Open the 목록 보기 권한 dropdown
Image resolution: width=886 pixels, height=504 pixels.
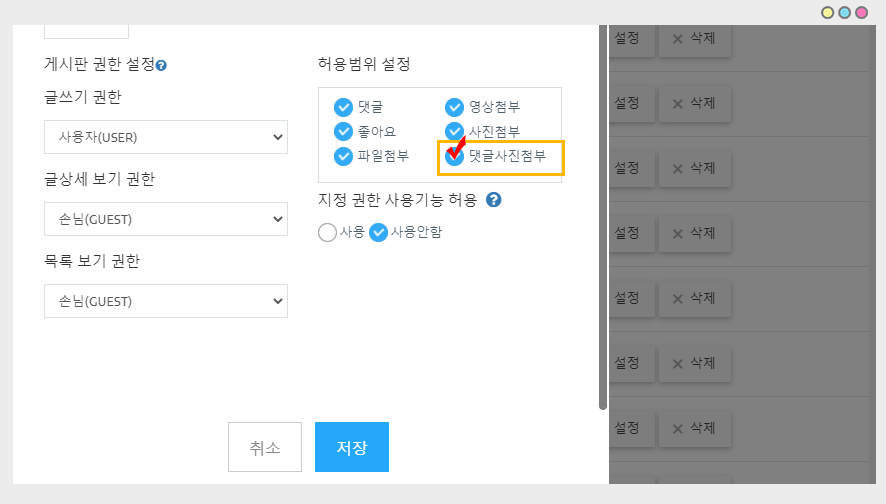[166, 301]
